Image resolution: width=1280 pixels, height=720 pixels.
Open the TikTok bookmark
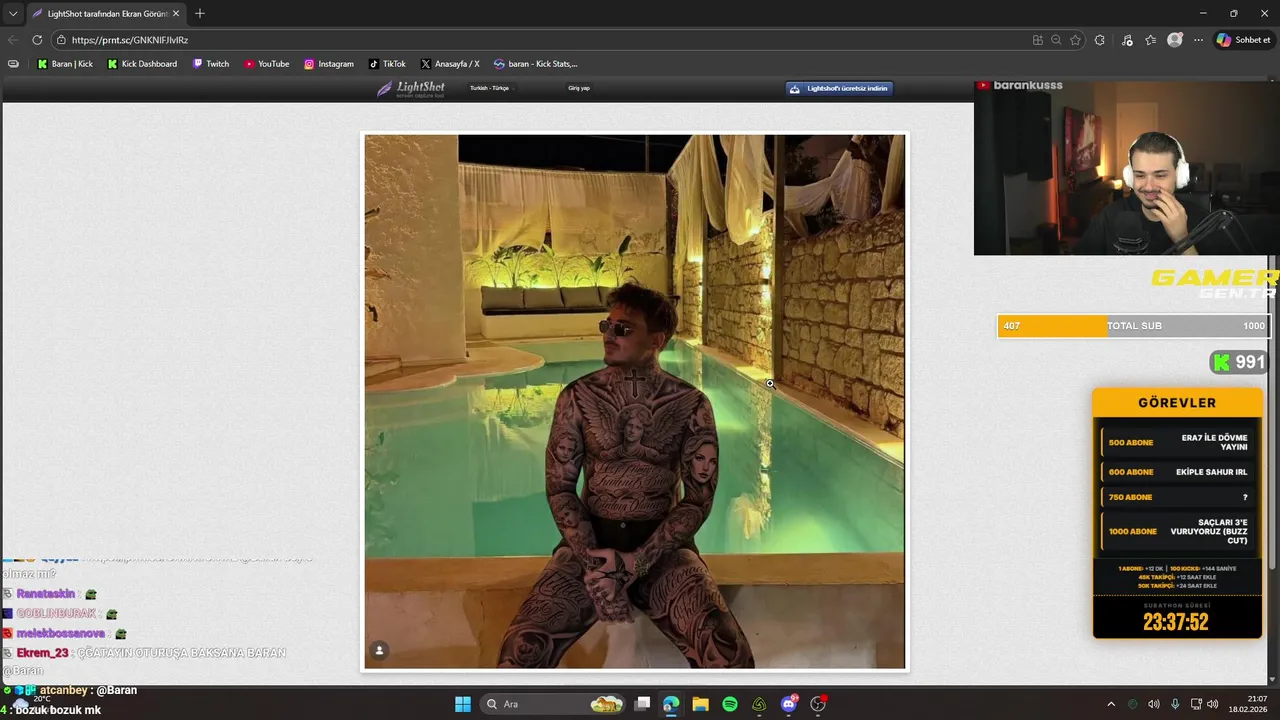pos(387,64)
